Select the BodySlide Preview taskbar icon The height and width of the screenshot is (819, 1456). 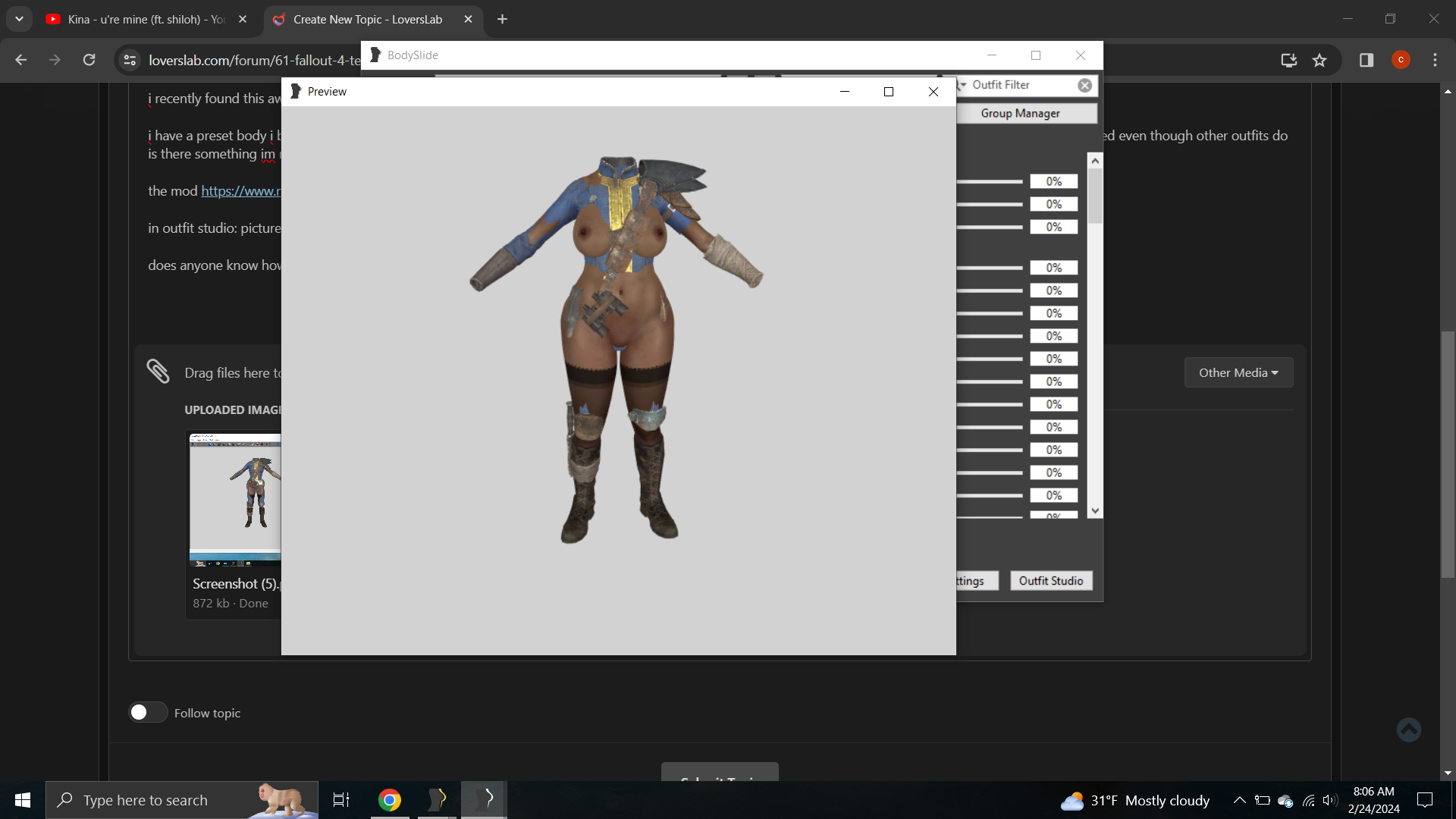[485, 800]
